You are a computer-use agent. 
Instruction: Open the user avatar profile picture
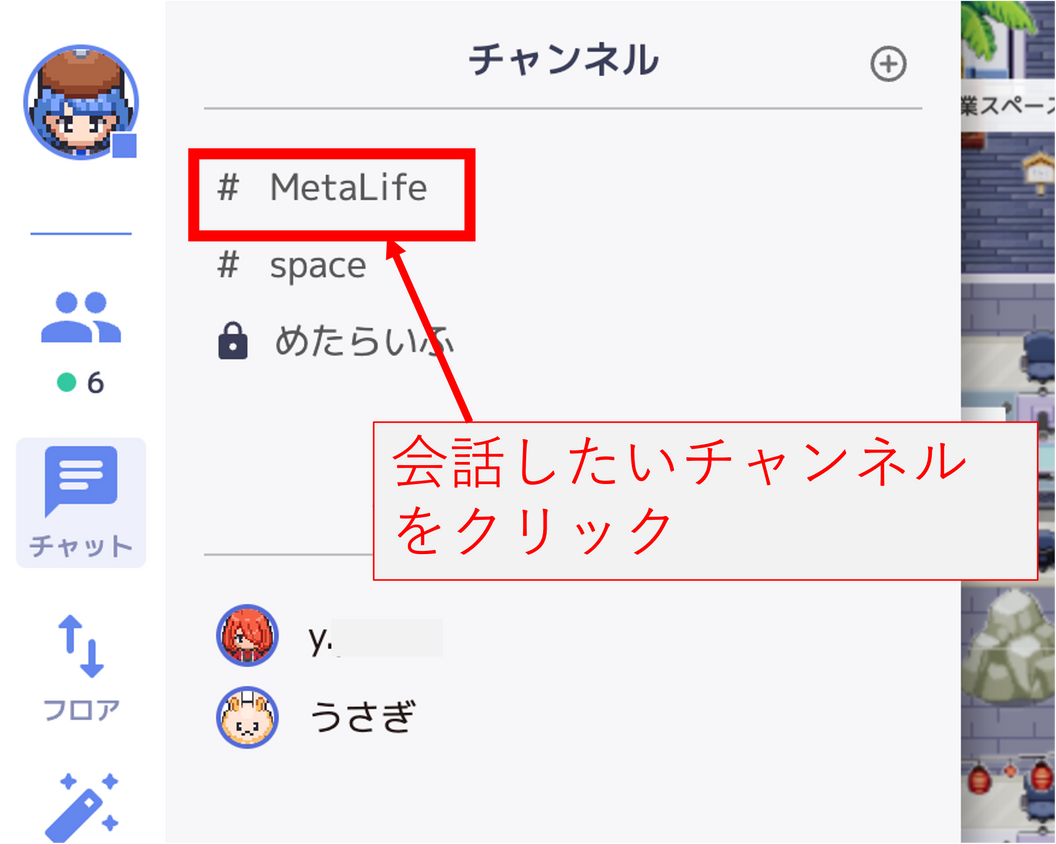(81, 102)
